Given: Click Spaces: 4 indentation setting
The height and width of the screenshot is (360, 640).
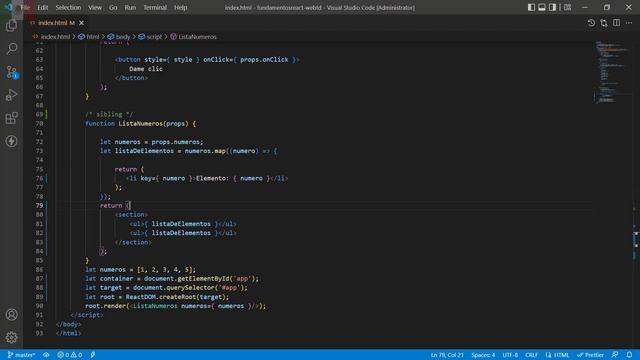Looking at the screenshot, I should click(x=483, y=355).
